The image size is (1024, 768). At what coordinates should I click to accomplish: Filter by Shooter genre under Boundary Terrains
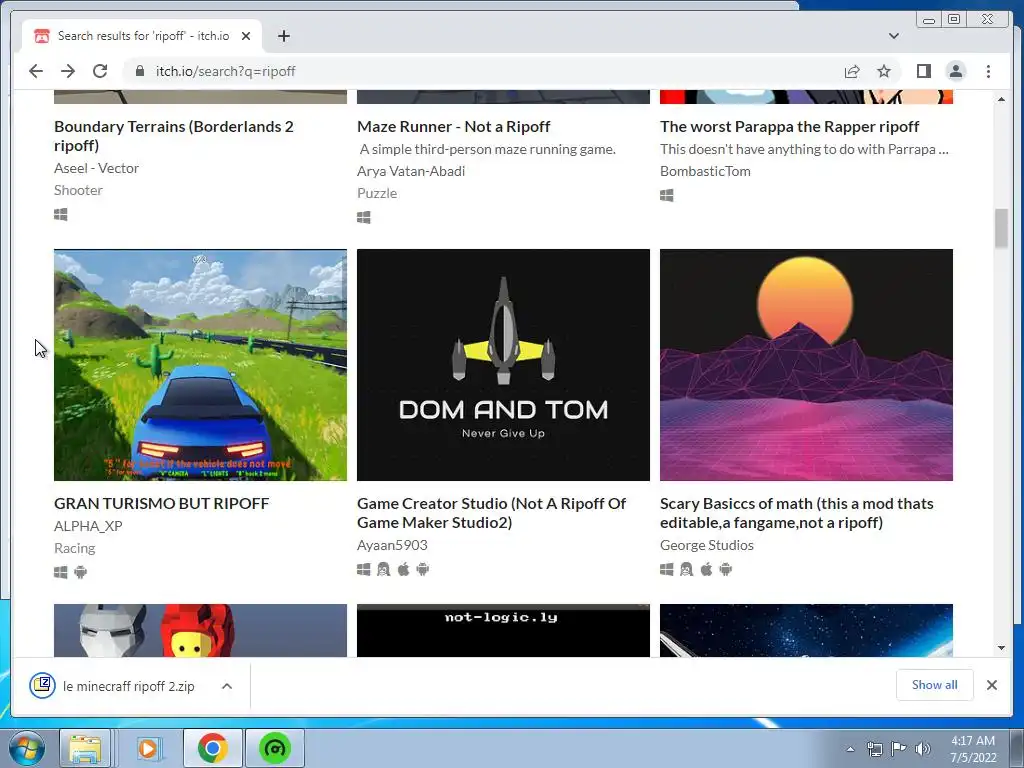pyautogui.click(x=78, y=190)
